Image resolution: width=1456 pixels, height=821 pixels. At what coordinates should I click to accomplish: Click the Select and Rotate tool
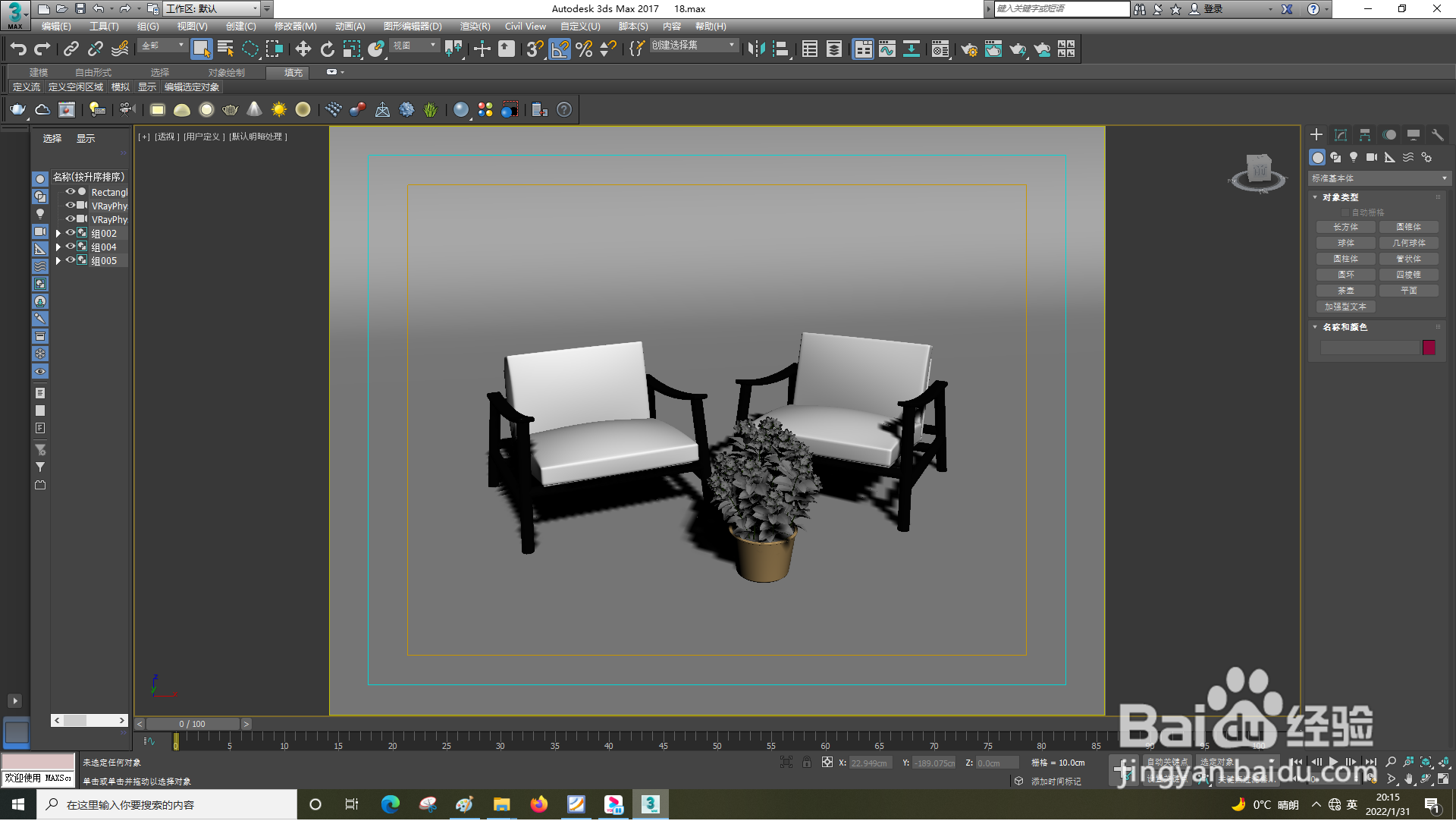click(327, 49)
